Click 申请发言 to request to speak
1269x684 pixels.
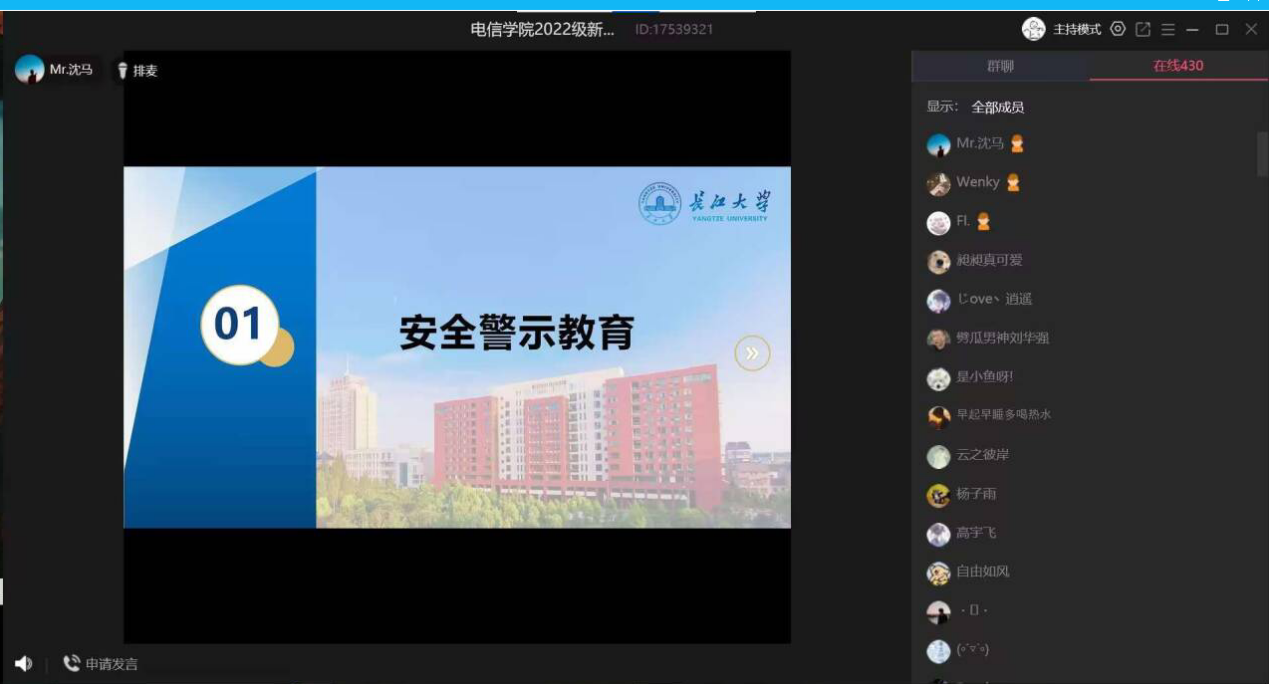pyautogui.click(x=101, y=664)
